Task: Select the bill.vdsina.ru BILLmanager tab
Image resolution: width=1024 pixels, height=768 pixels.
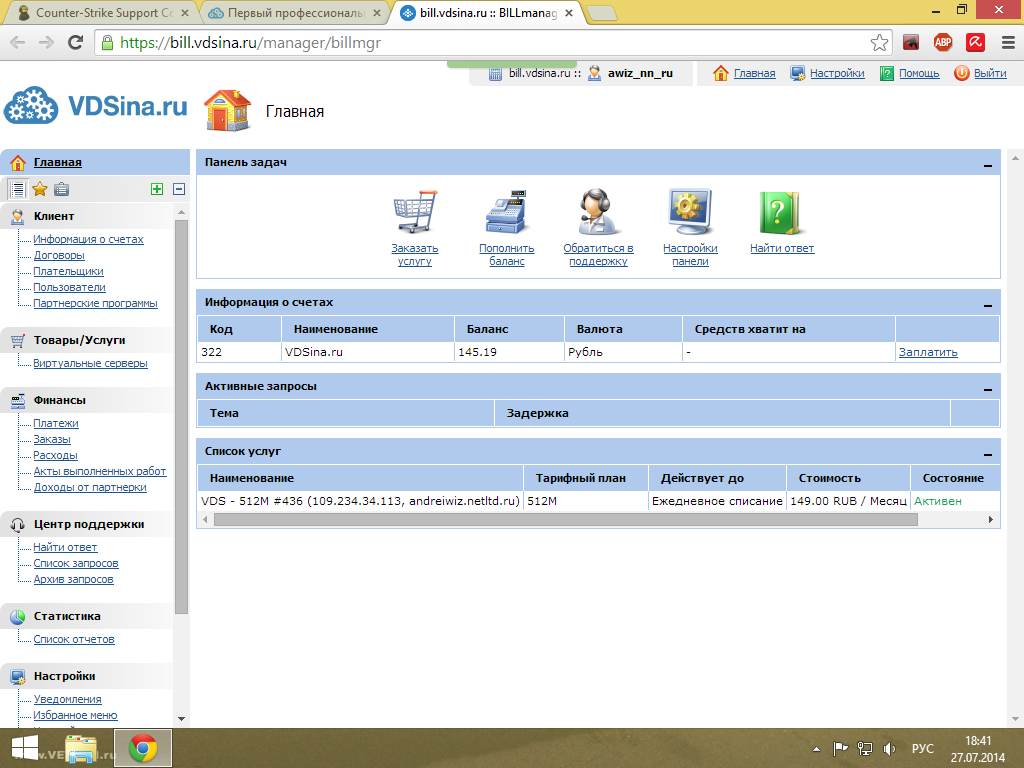Action: [487, 13]
